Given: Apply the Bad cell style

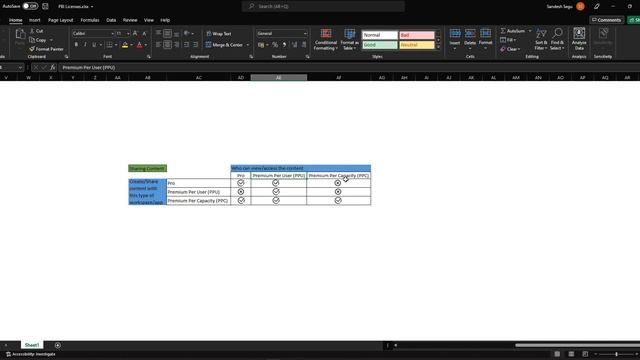Looking at the screenshot, I should click(x=417, y=35).
